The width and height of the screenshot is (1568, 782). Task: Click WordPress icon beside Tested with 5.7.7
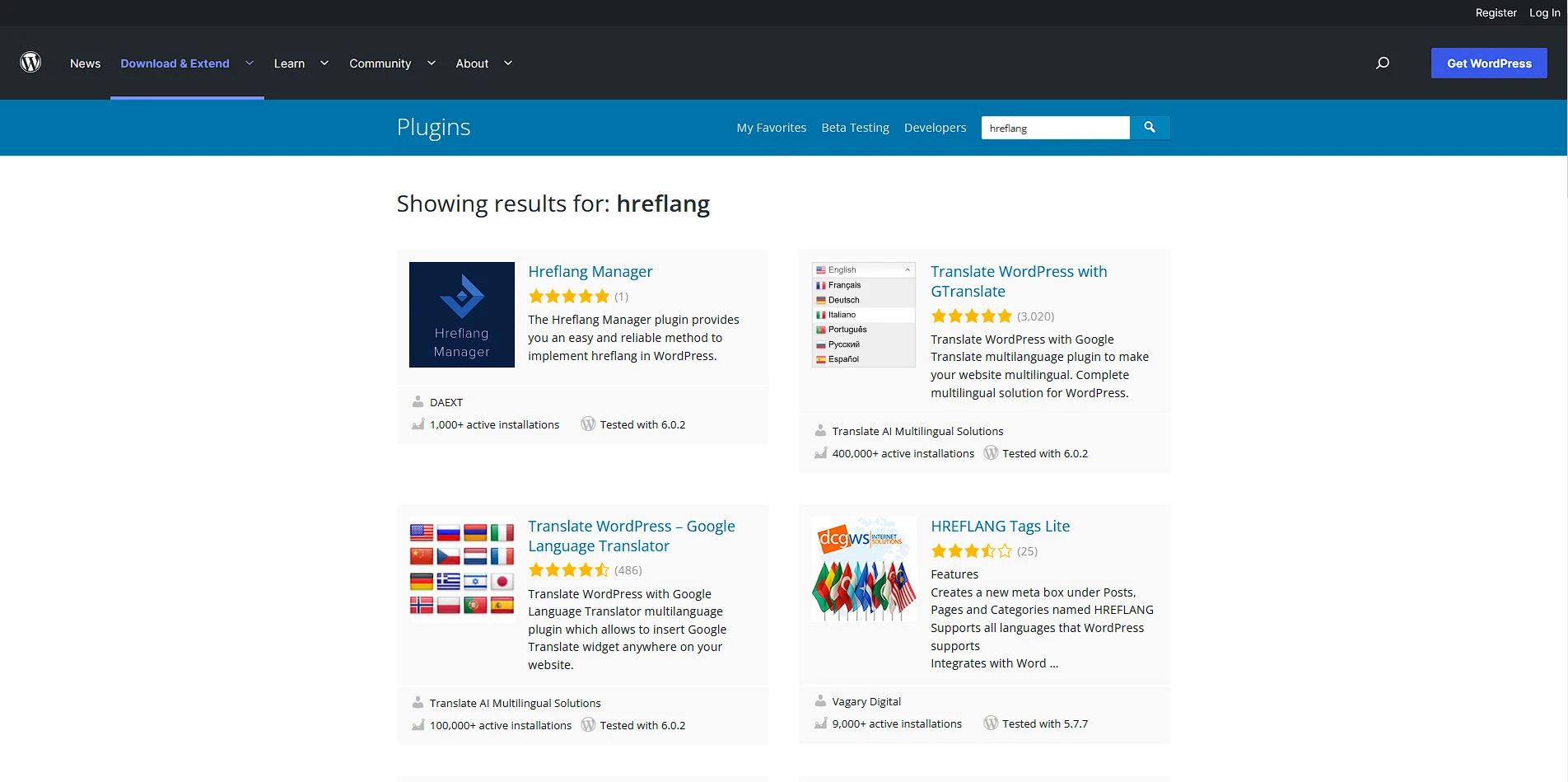(991, 723)
